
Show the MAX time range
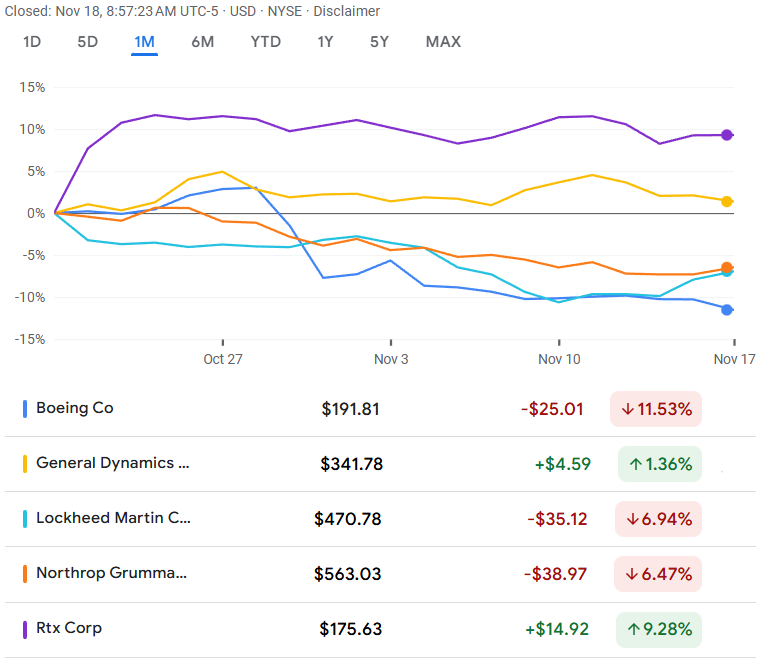point(443,42)
